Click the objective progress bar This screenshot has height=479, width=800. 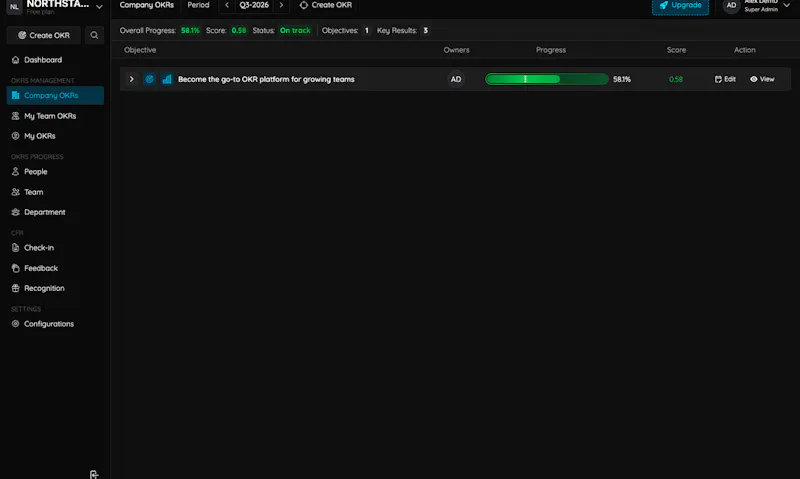(546, 79)
